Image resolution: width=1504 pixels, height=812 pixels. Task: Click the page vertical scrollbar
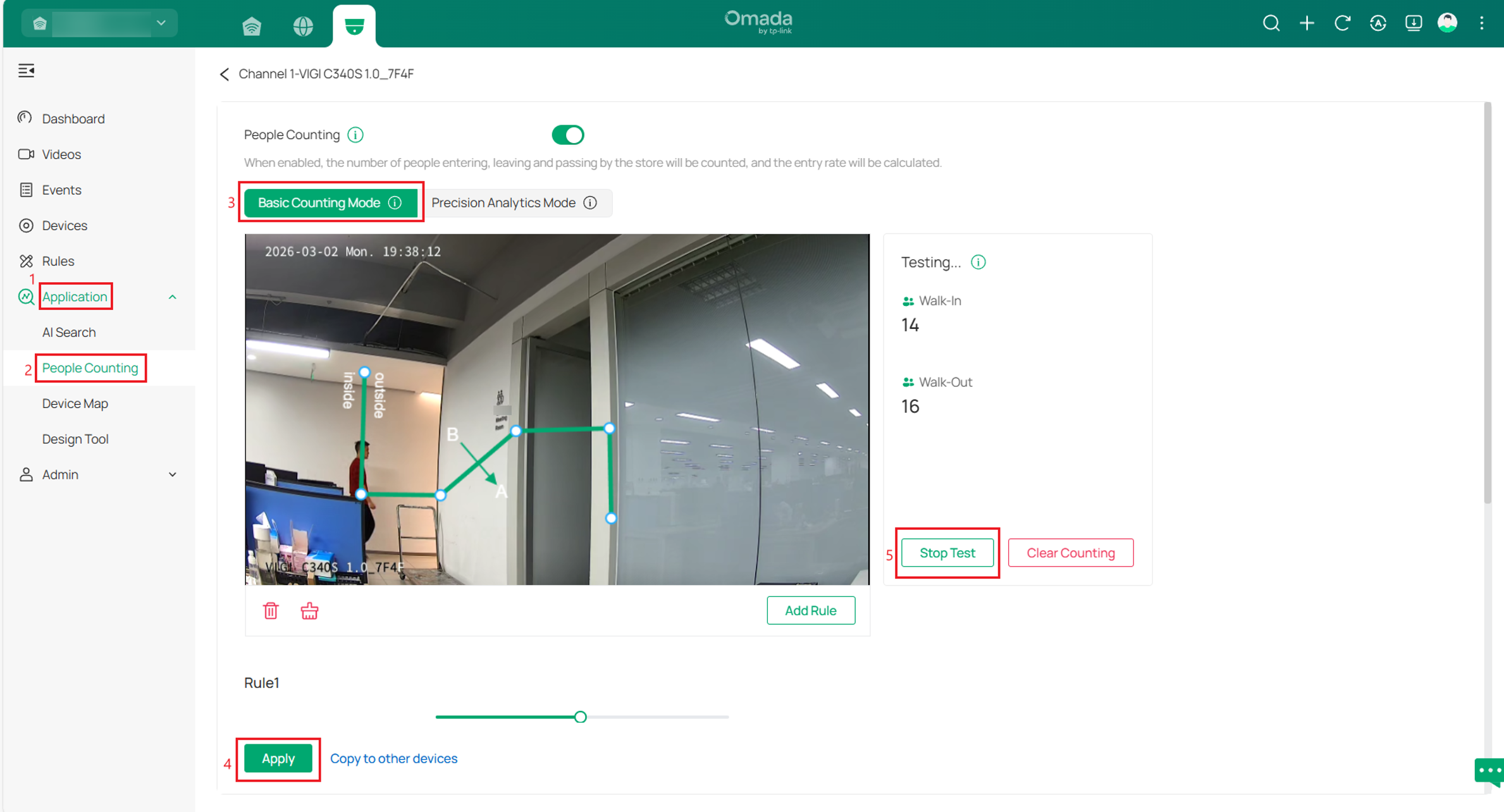pos(1488,304)
